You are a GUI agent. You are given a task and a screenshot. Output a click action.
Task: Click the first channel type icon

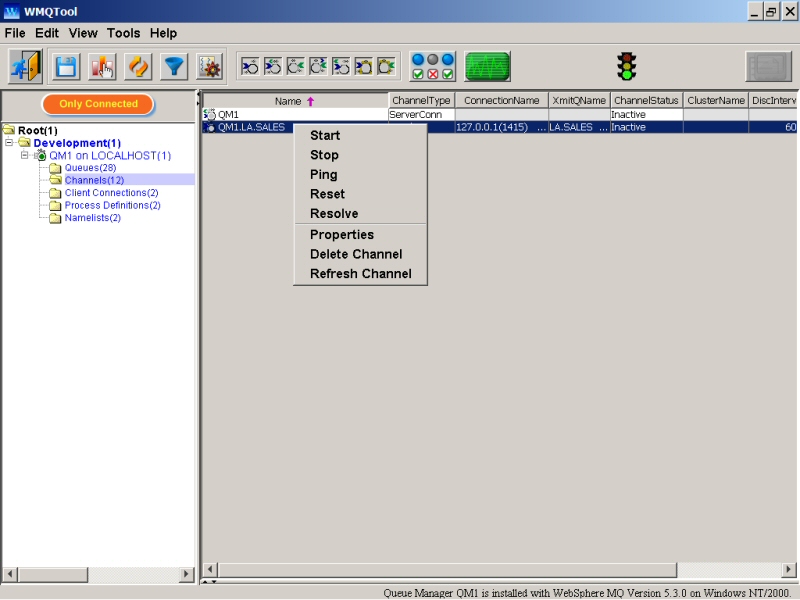250,66
